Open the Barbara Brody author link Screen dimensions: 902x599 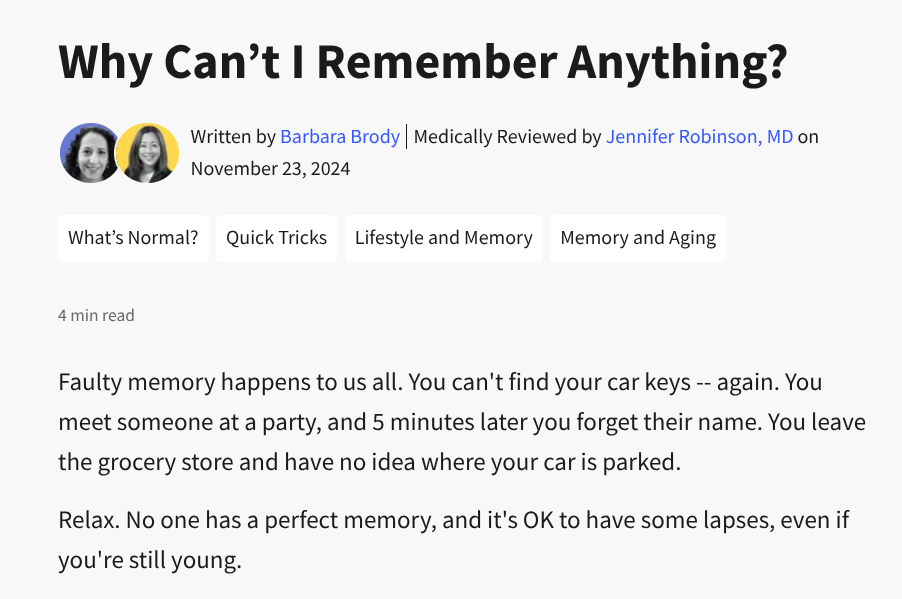click(340, 136)
